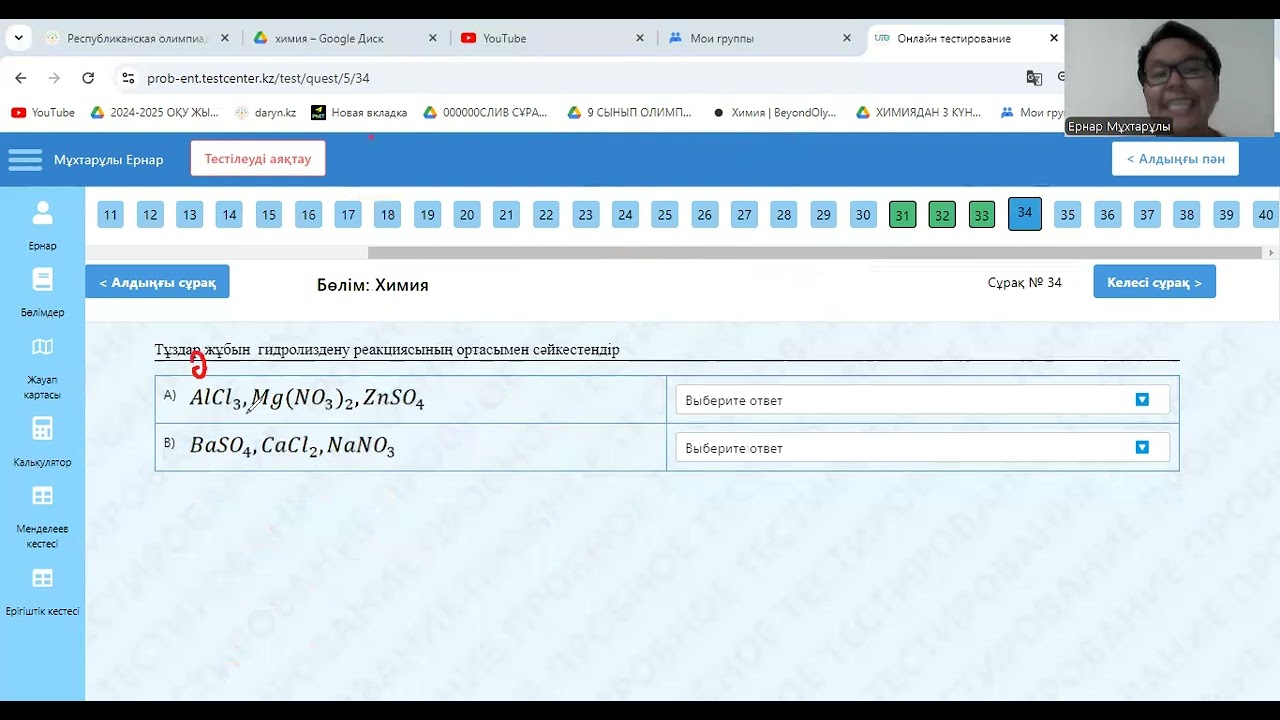The image size is (1280, 720).
Task: Open the Калькулятор icon
Action: tap(42, 429)
